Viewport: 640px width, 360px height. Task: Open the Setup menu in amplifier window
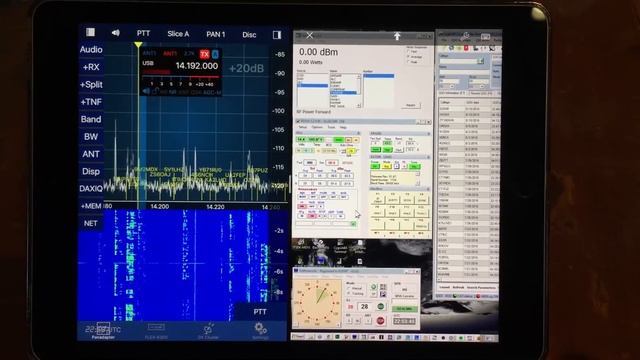303,127
